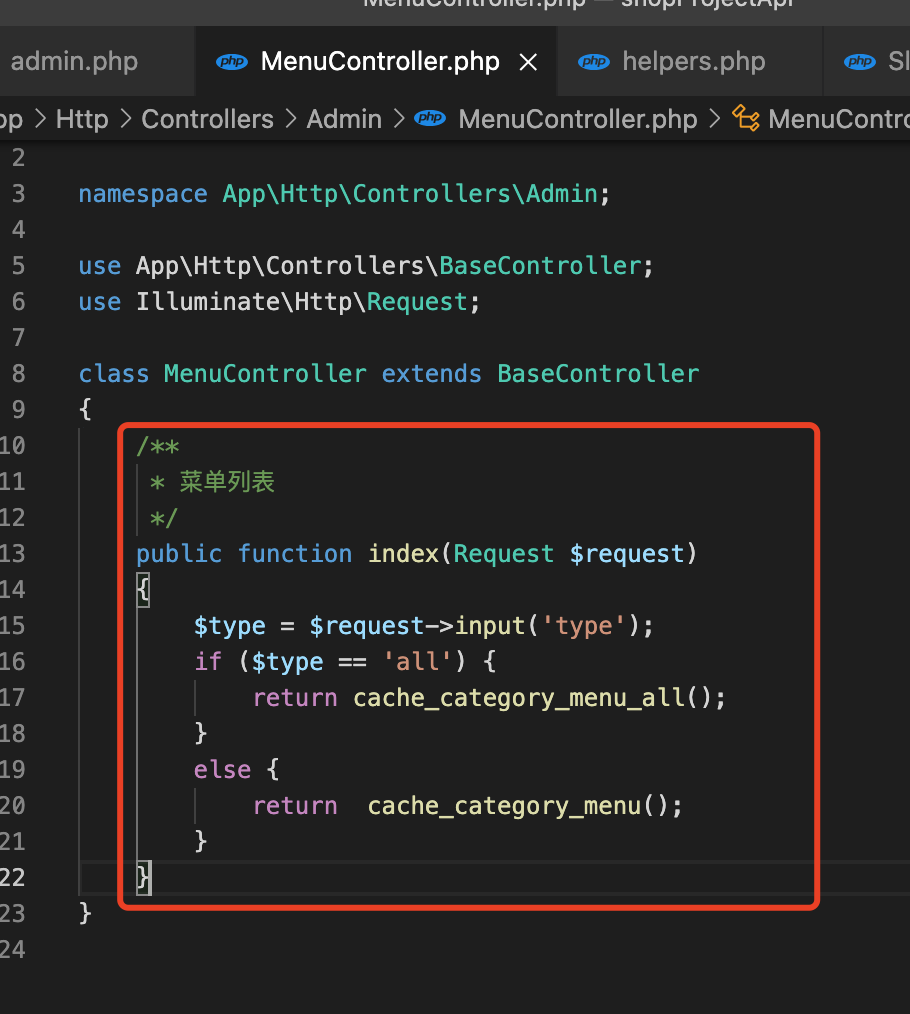Click the PHP icon on helpers.php tab
The height and width of the screenshot is (1014, 910).
(594, 62)
